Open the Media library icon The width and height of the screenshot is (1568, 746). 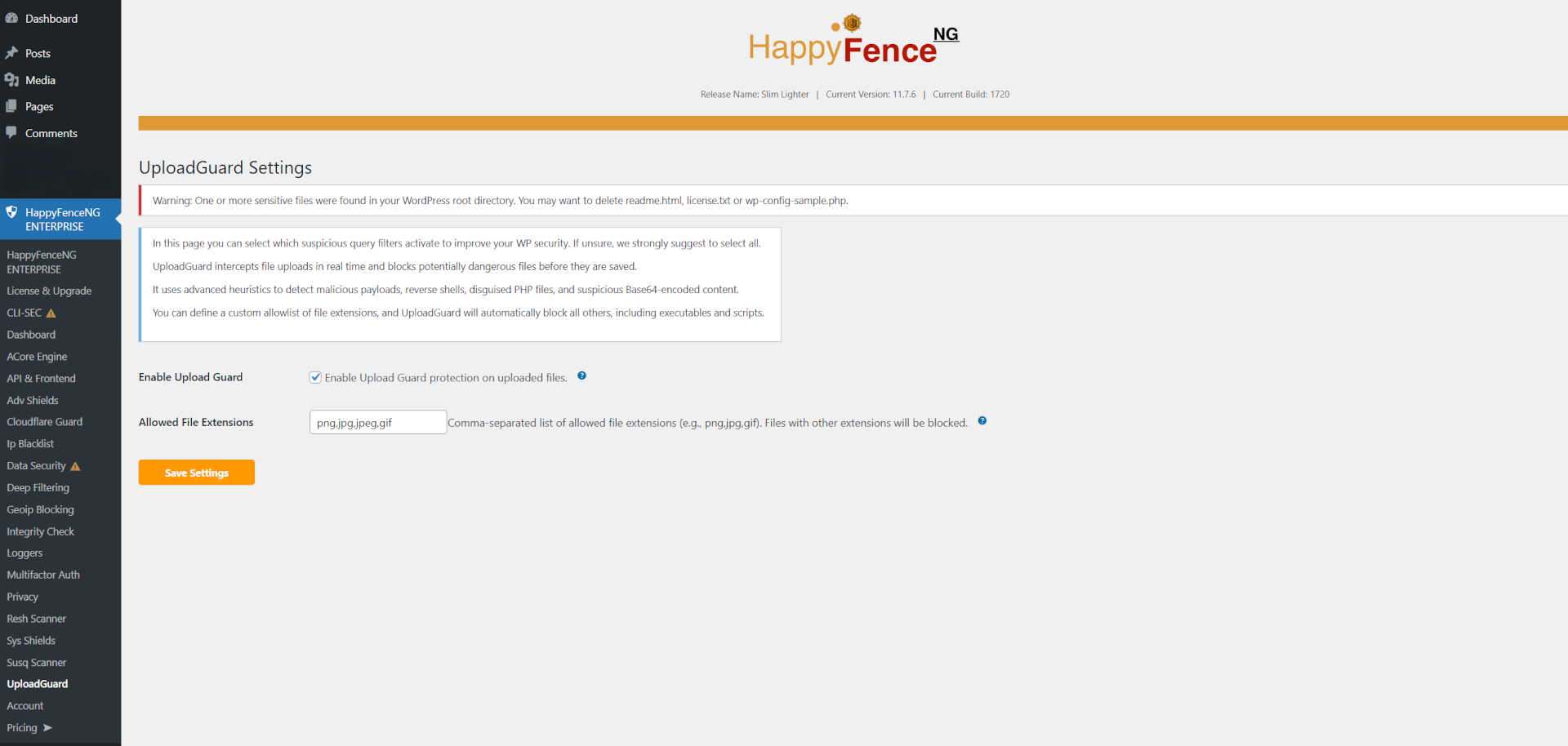coord(11,80)
